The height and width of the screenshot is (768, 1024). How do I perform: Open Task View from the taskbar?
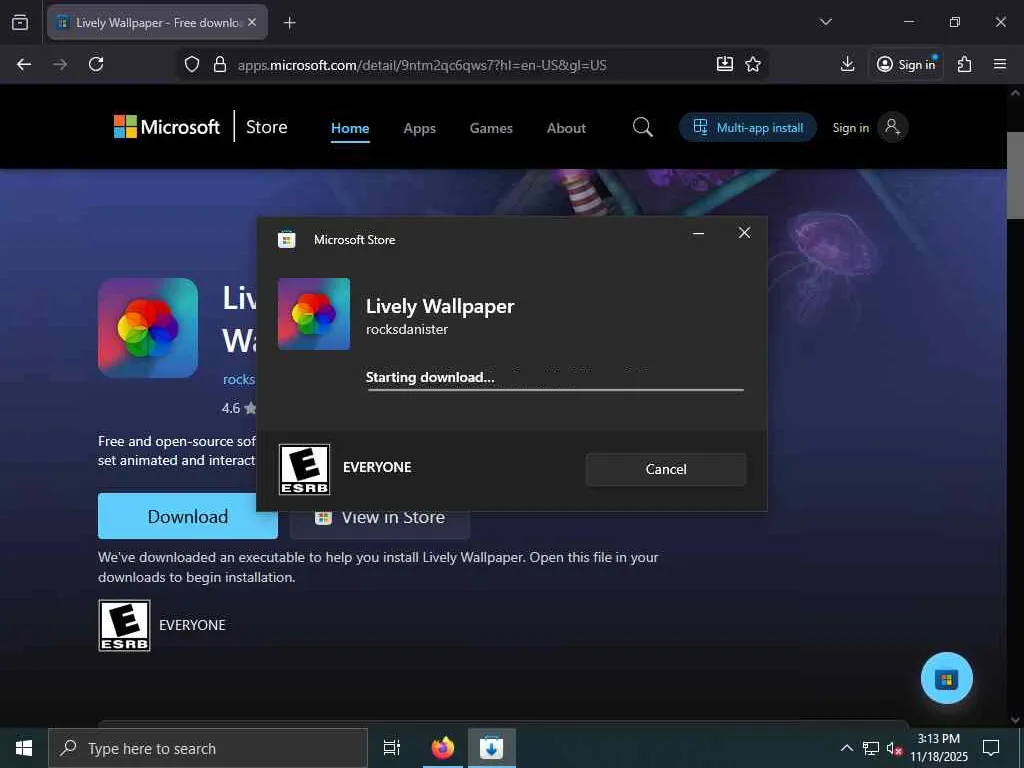(x=391, y=748)
